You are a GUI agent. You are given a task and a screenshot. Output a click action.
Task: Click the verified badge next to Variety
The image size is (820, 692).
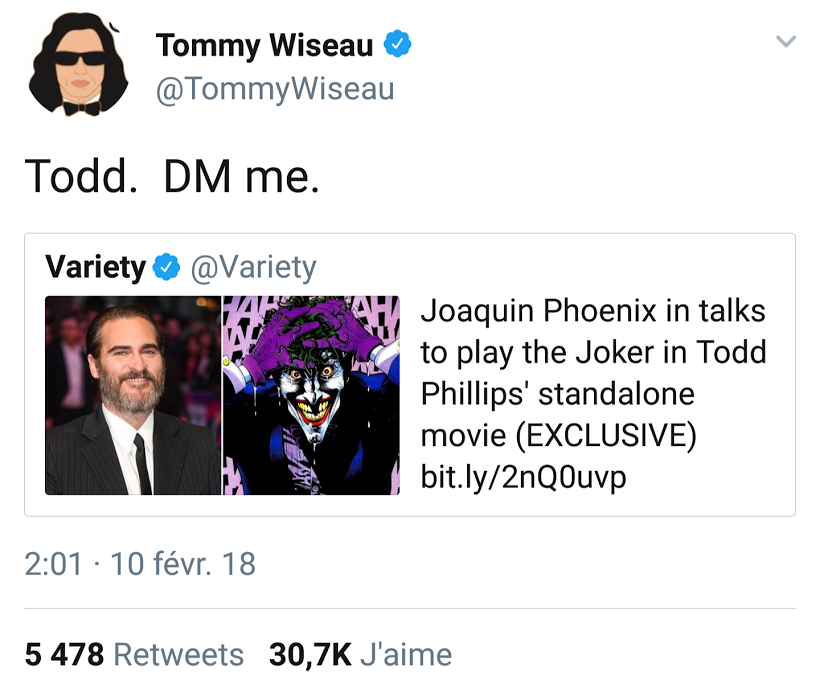pyautogui.click(x=166, y=267)
